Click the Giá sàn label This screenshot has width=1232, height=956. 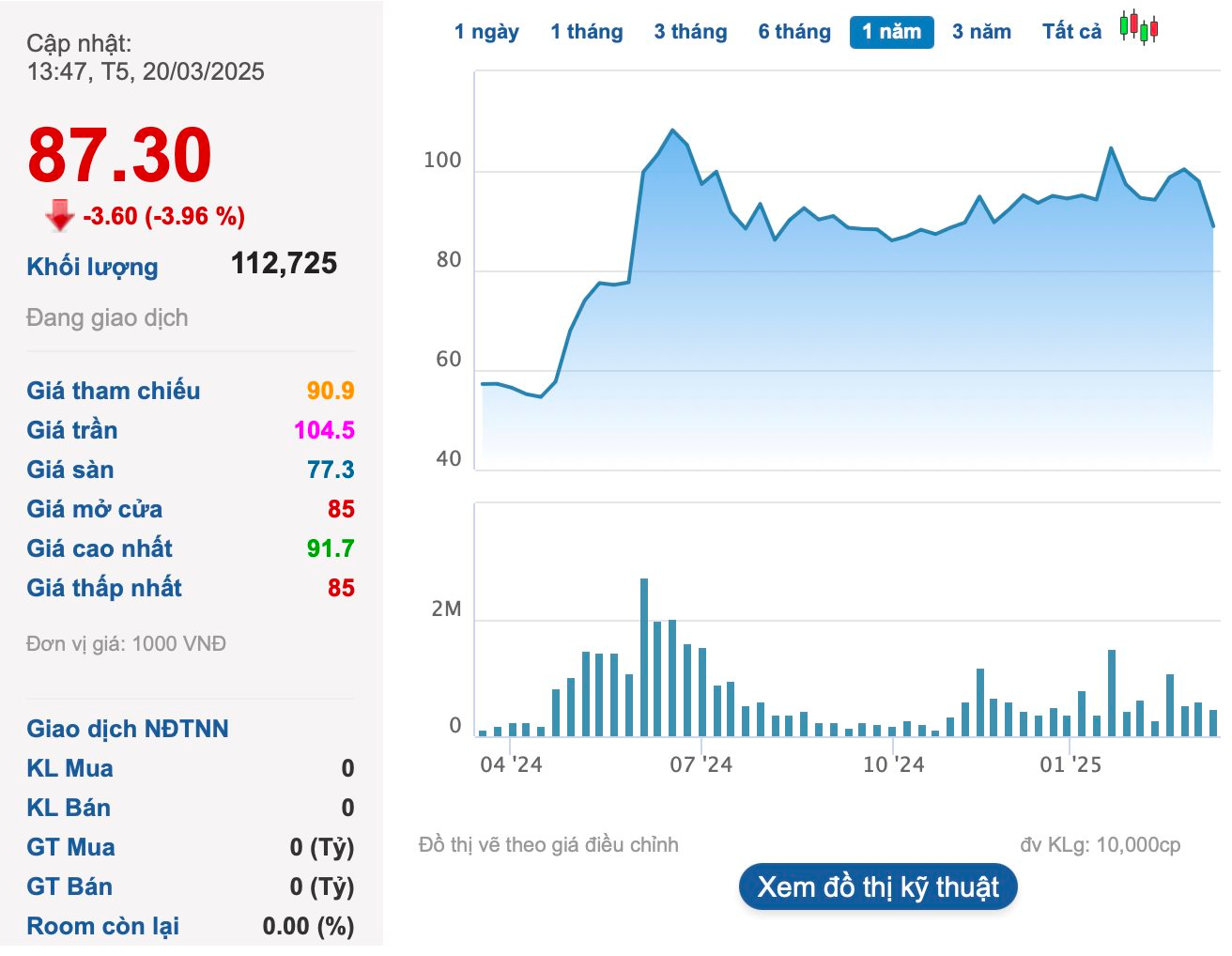[70, 470]
